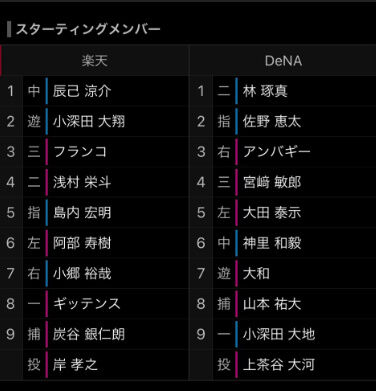Click the フランコ player name
Screen dimensions: 376x391
click(x=80, y=152)
